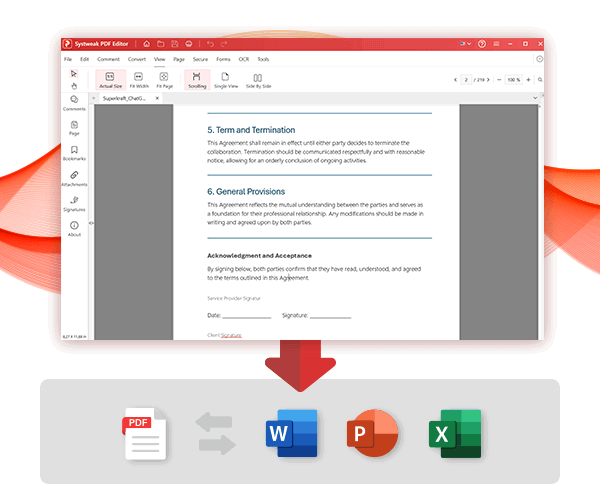Open the Edit menu
This screenshot has width=600, height=500.
[x=85, y=59]
